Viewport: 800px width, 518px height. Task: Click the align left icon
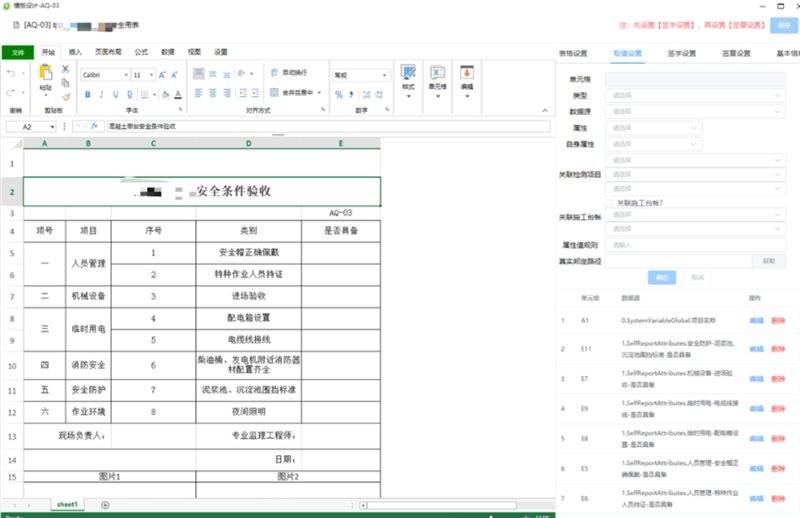(198, 93)
